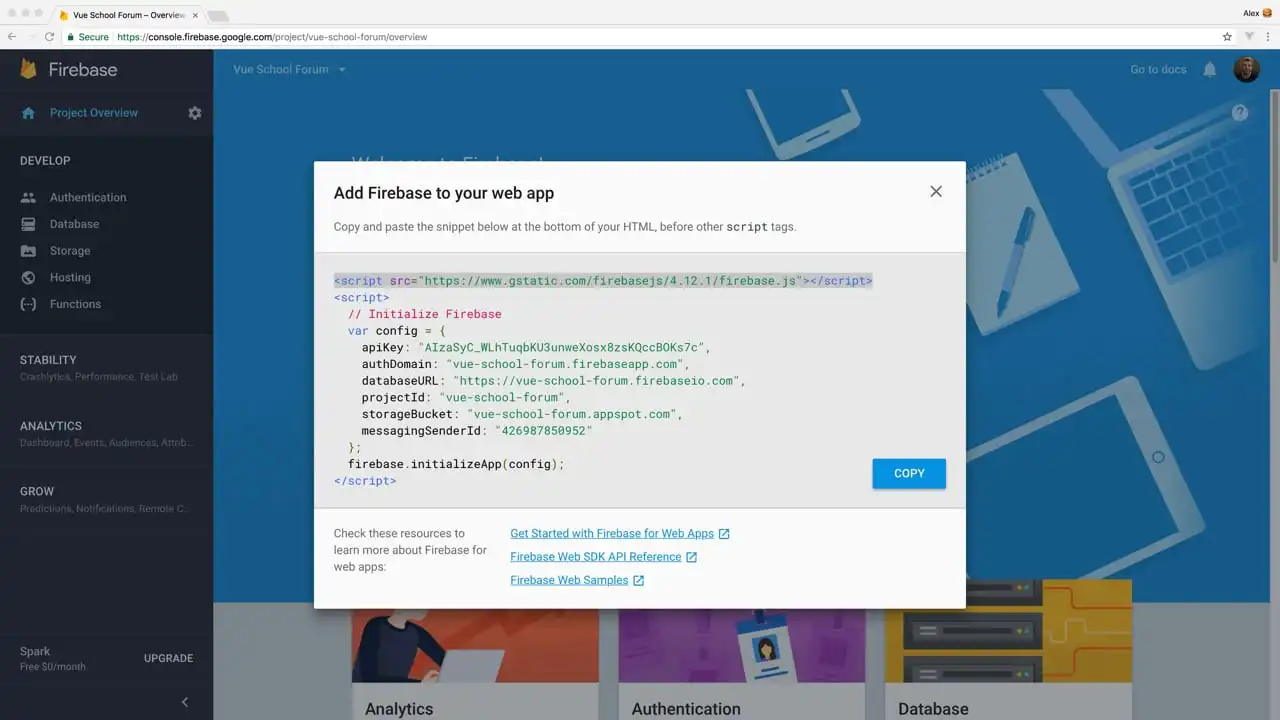Click browser back arrow
The width and height of the screenshot is (1280, 720).
(12, 37)
